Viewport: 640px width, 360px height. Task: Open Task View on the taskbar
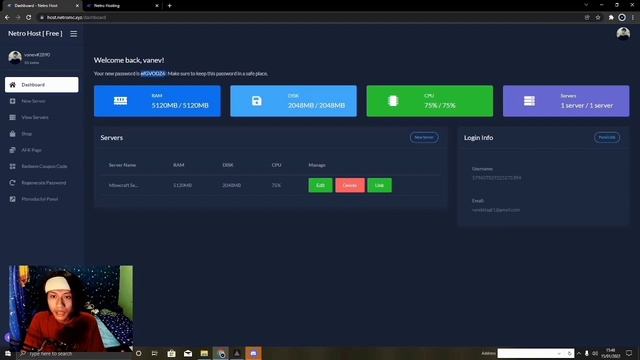click(x=155, y=353)
